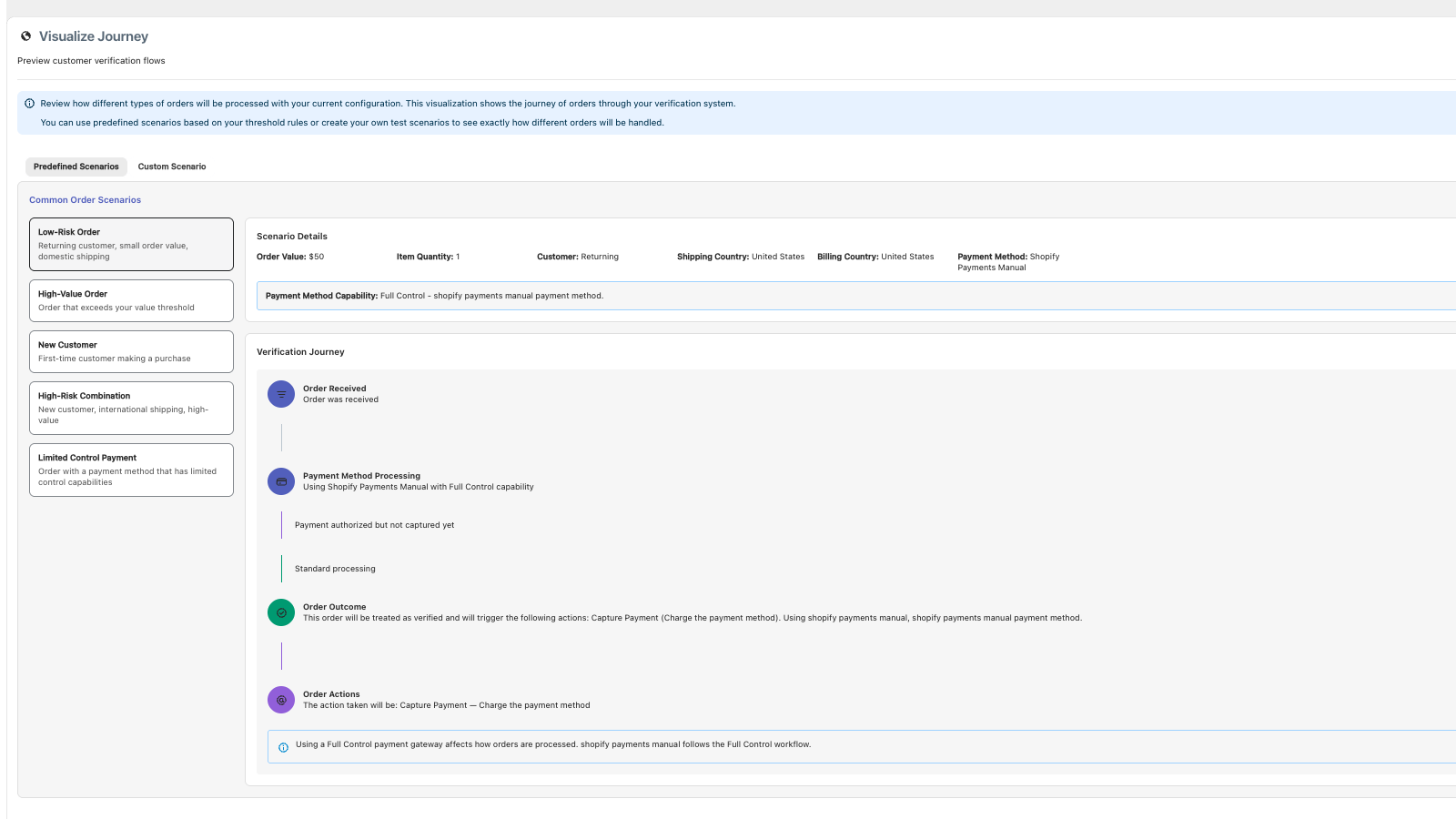The image size is (1456, 819).
Task: Click the info icon in Full Control gateway note
Action: [283, 747]
